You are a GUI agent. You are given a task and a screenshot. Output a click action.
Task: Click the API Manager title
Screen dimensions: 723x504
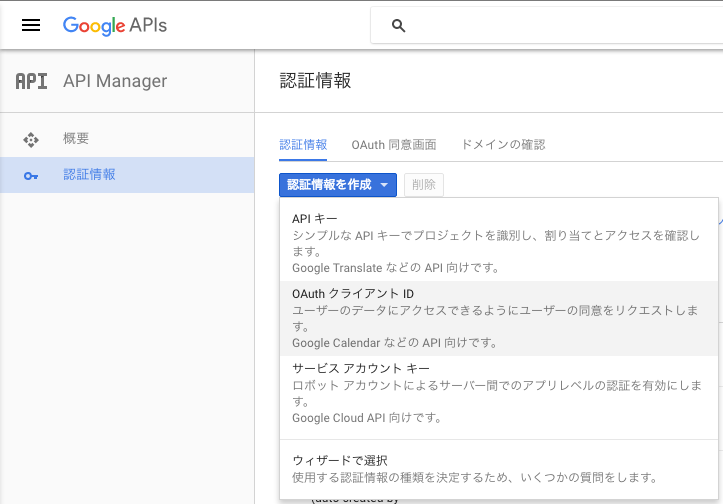click(x=115, y=81)
